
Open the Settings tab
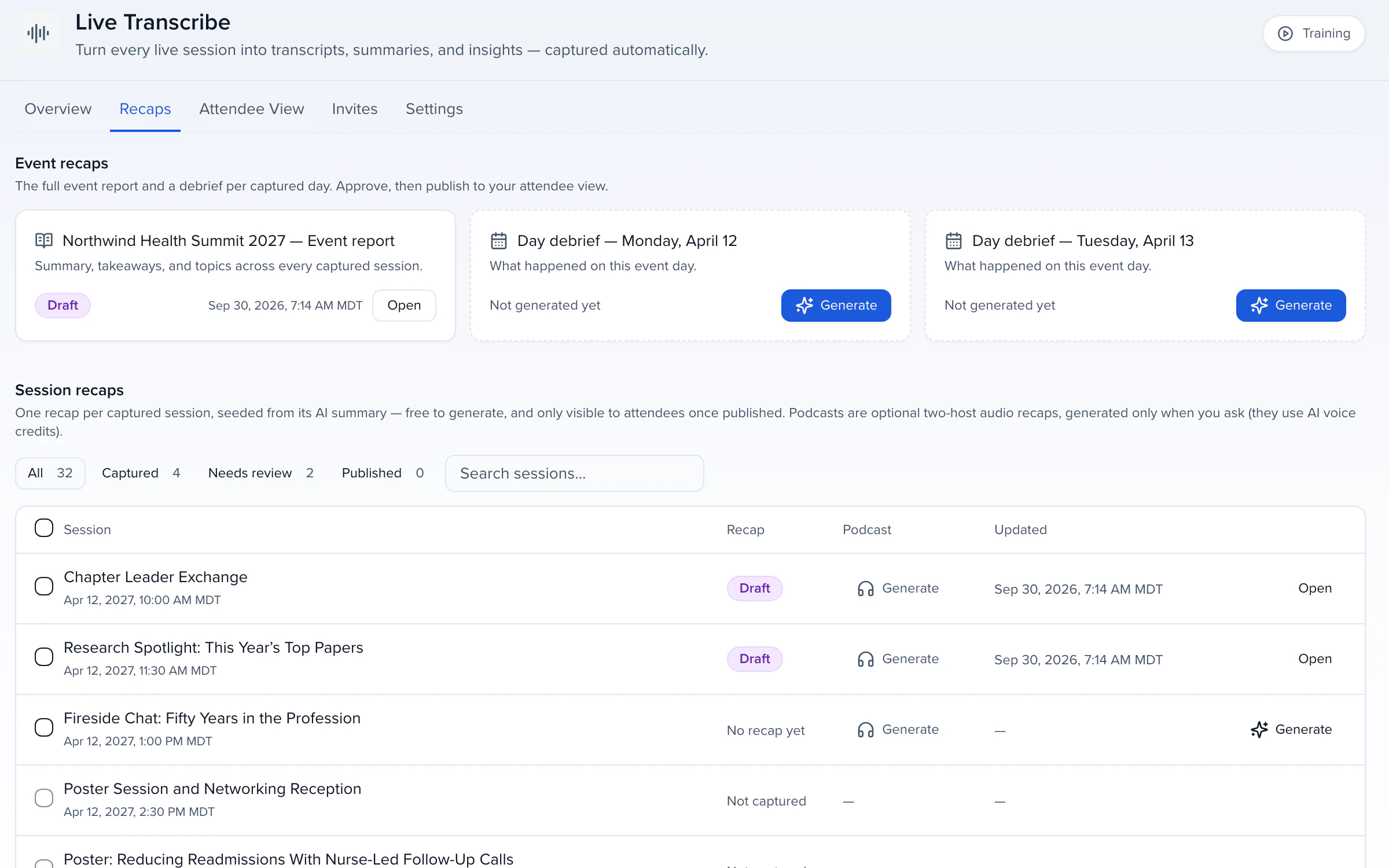click(434, 109)
